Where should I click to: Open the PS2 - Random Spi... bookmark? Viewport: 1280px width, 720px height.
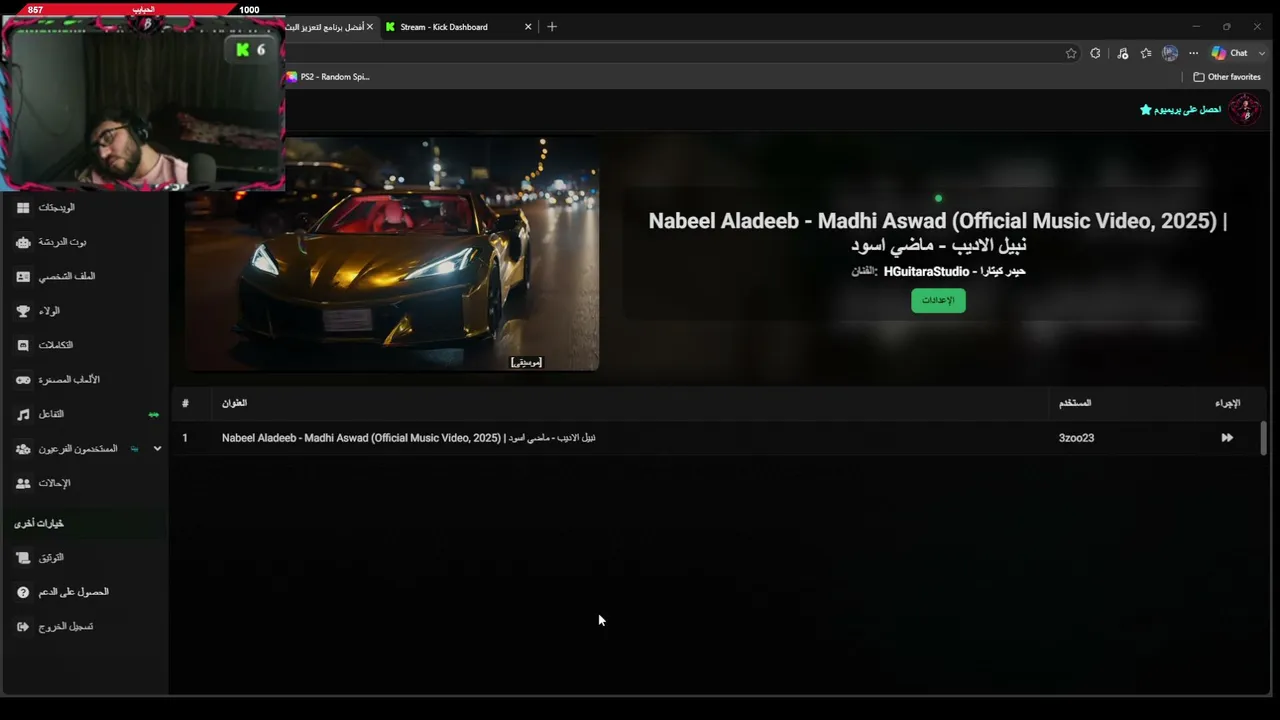pos(328,77)
